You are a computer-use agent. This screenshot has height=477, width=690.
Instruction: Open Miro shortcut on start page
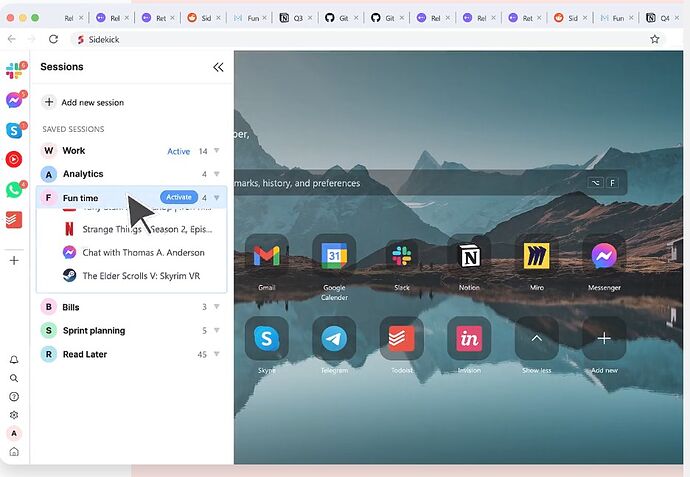pos(537,256)
